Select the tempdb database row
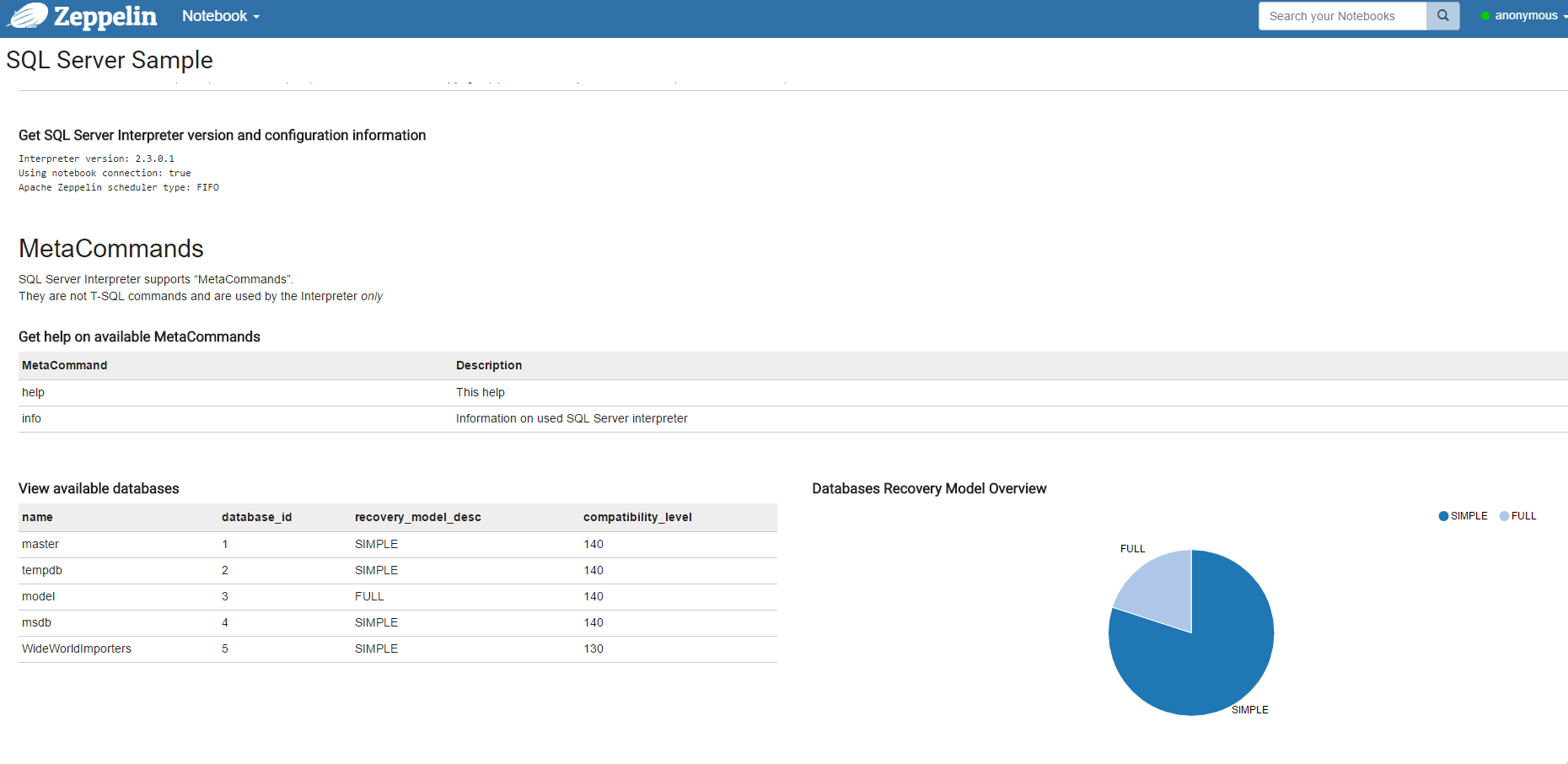The width and height of the screenshot is (1568, 764). [x=42, y=570]
